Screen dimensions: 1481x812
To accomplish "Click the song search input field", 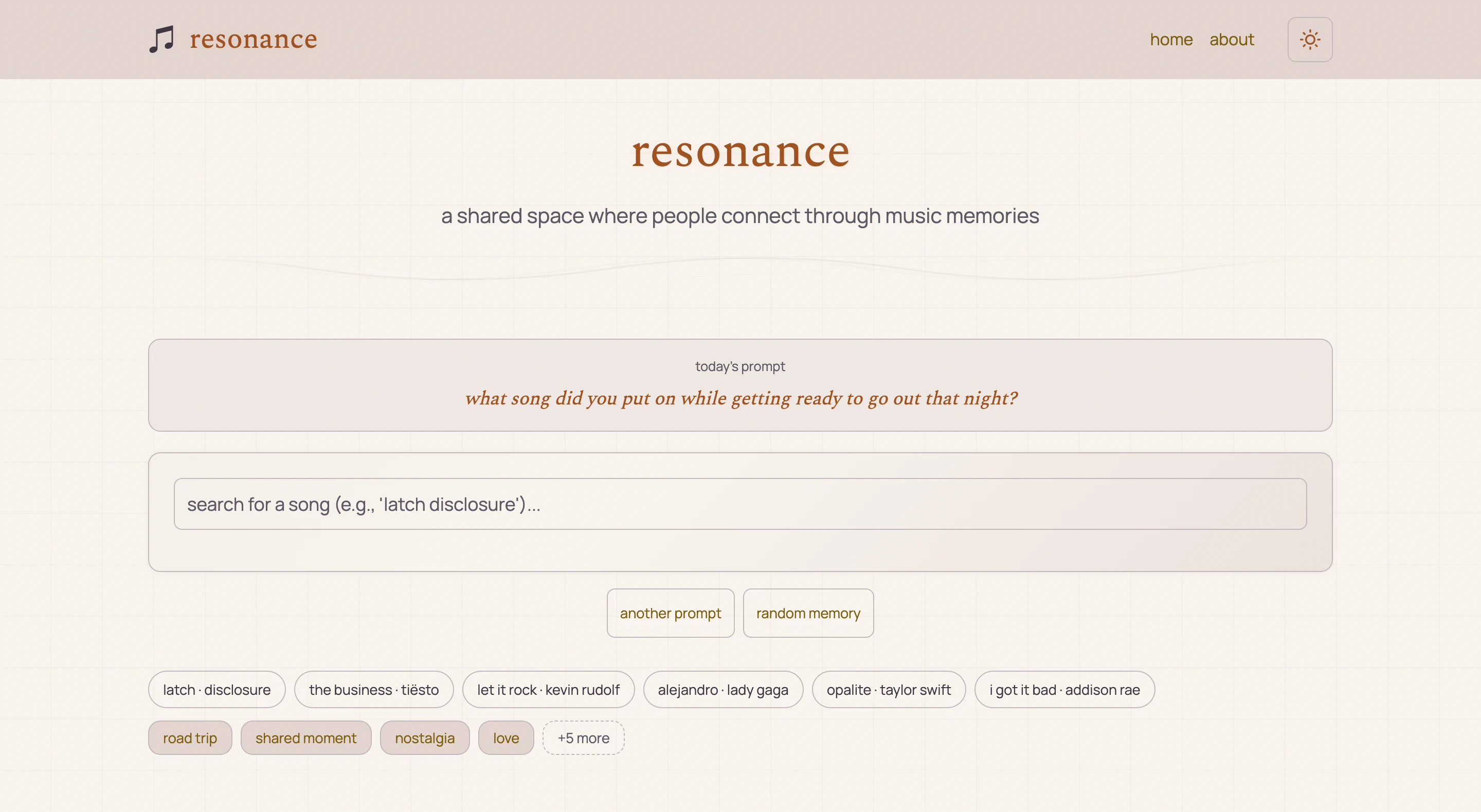I will [740, 504].
